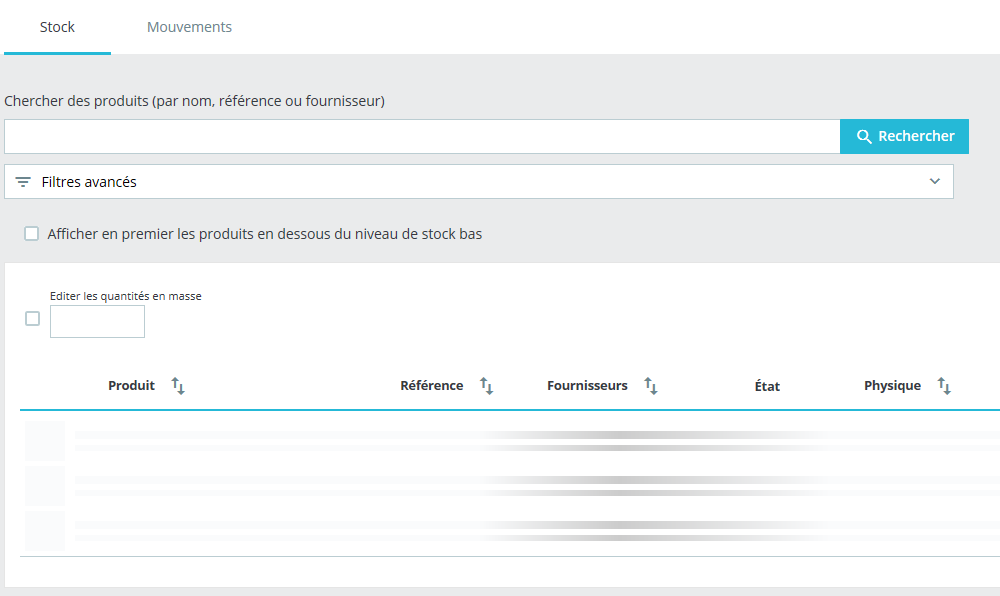Click the Fournisseurs column header
The image size is (1000, 596).
point(587,386)
